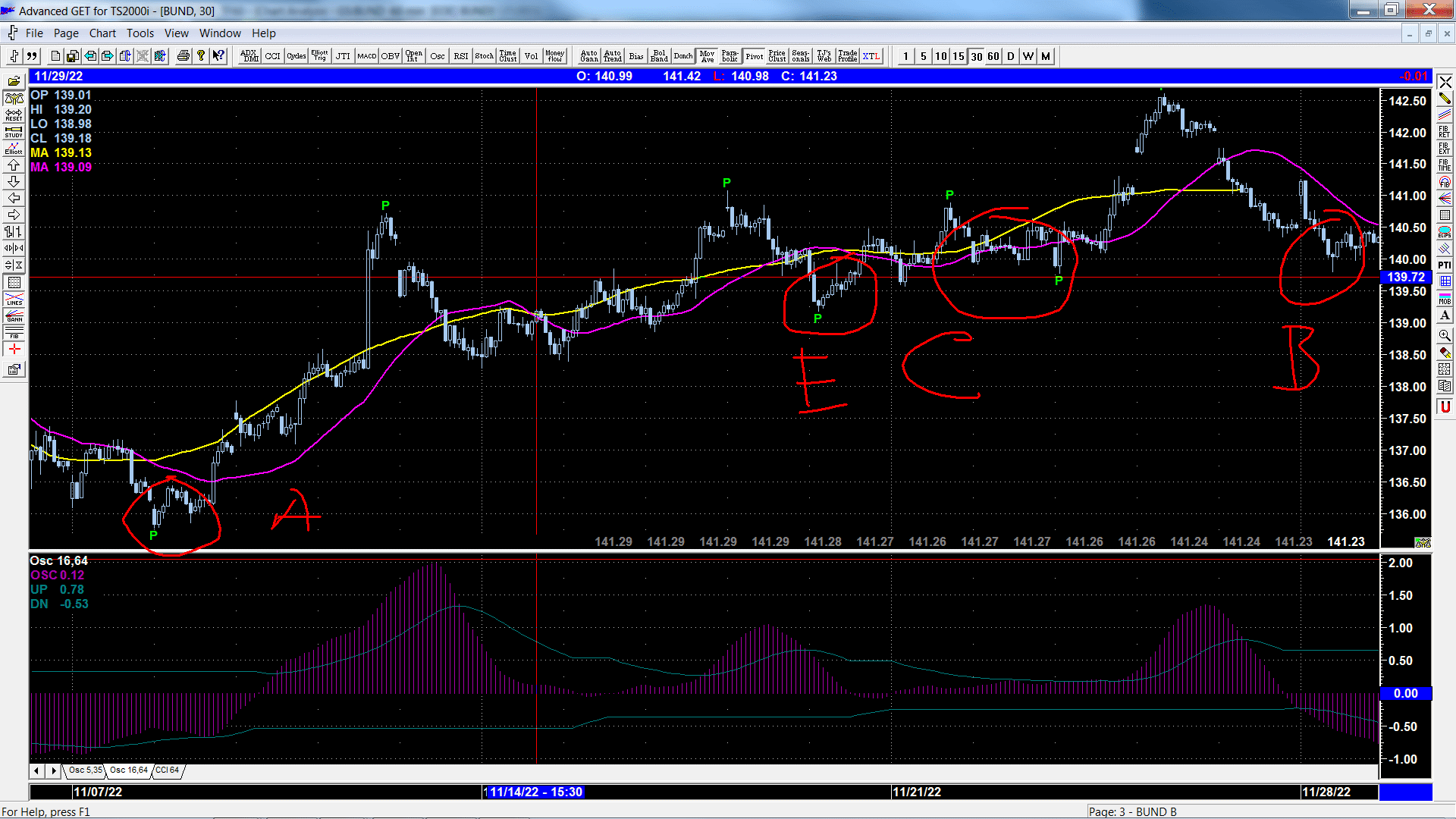Image resolution: width=1456 pixels, height=819 pixels.
Task: Switch to 5-minute timeframe
Action: [x=924, y=56]
